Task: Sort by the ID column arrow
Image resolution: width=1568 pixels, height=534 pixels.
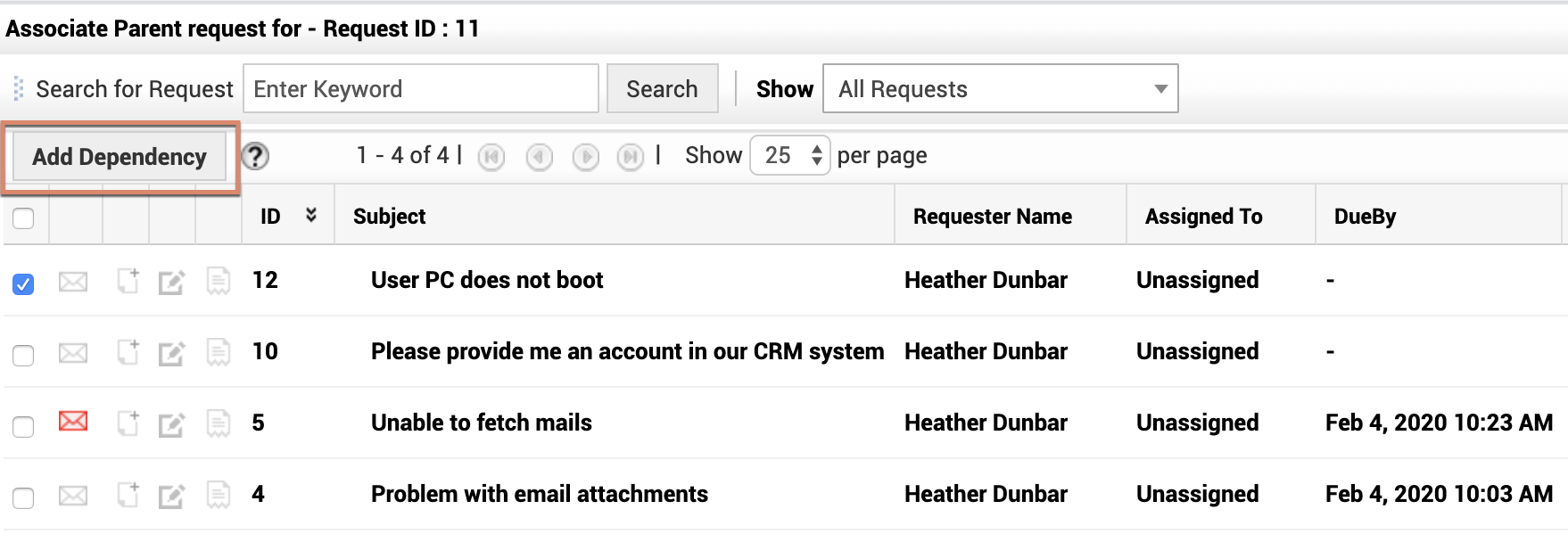Action: coord(311,215)
